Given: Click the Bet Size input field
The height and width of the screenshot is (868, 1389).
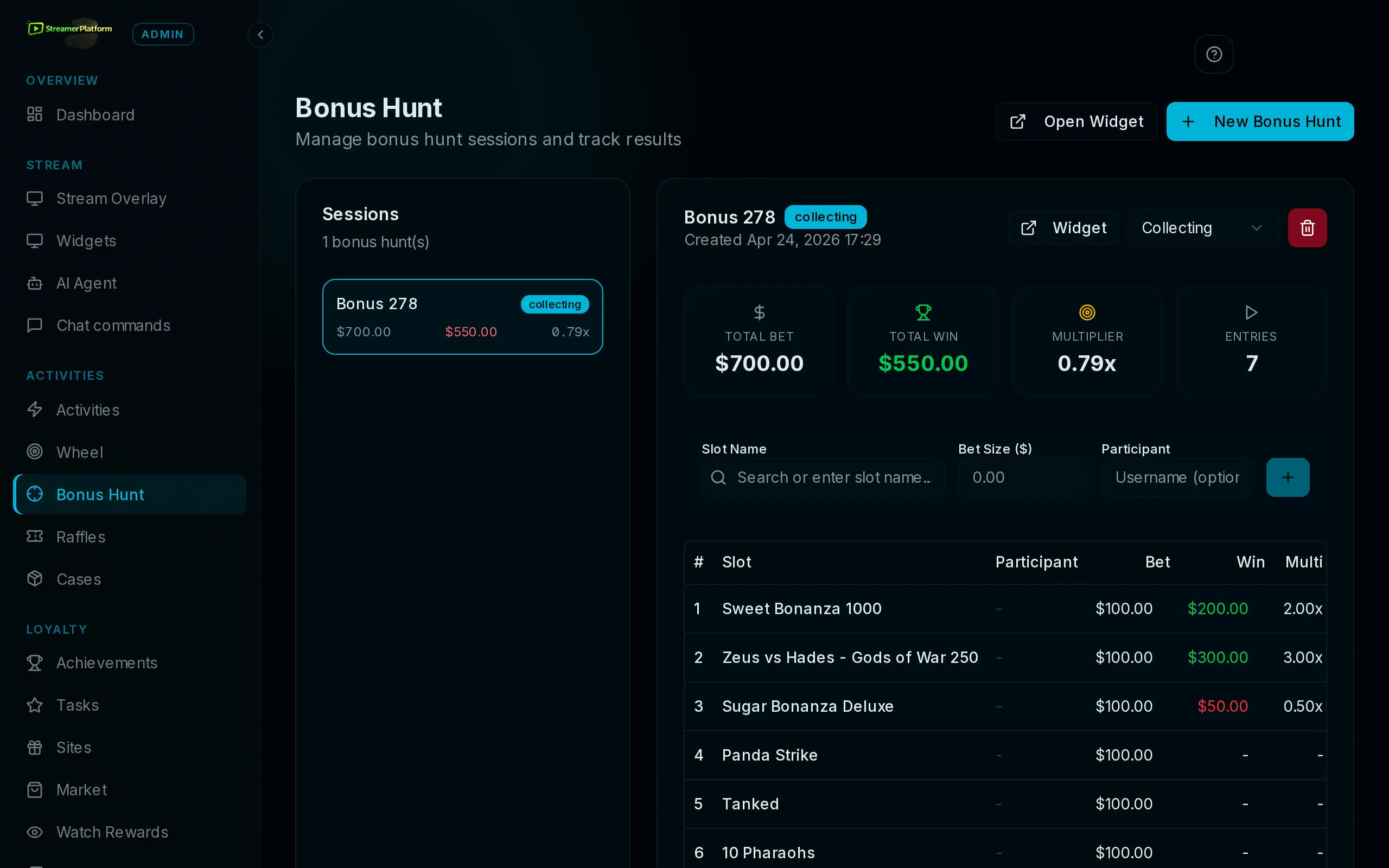Looking at the screenshot, I should (x=1023, y=477).
